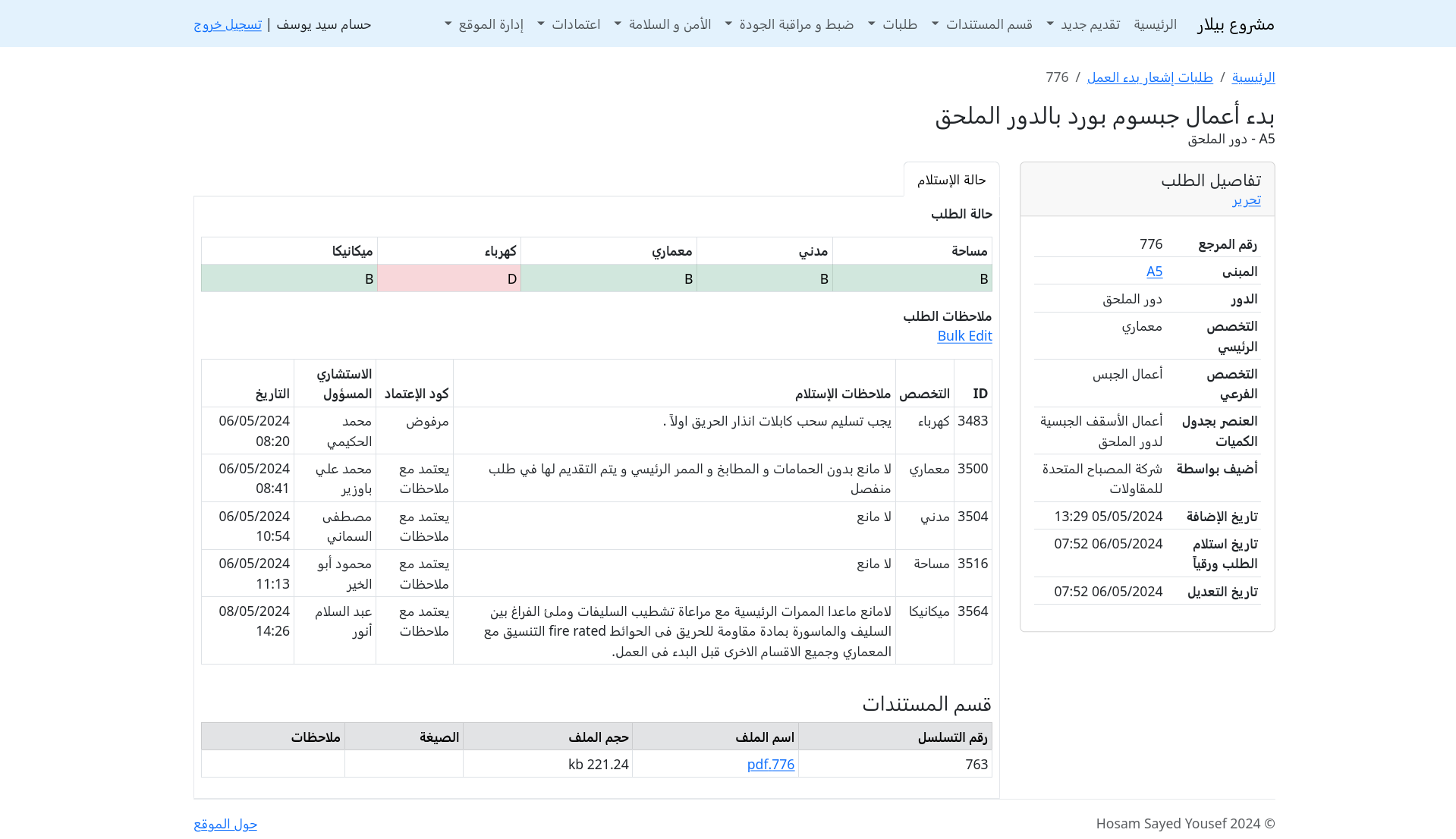Open إدارة الموقع dropdown menu
Screen dimensions: 1456x839
[483, 24]
